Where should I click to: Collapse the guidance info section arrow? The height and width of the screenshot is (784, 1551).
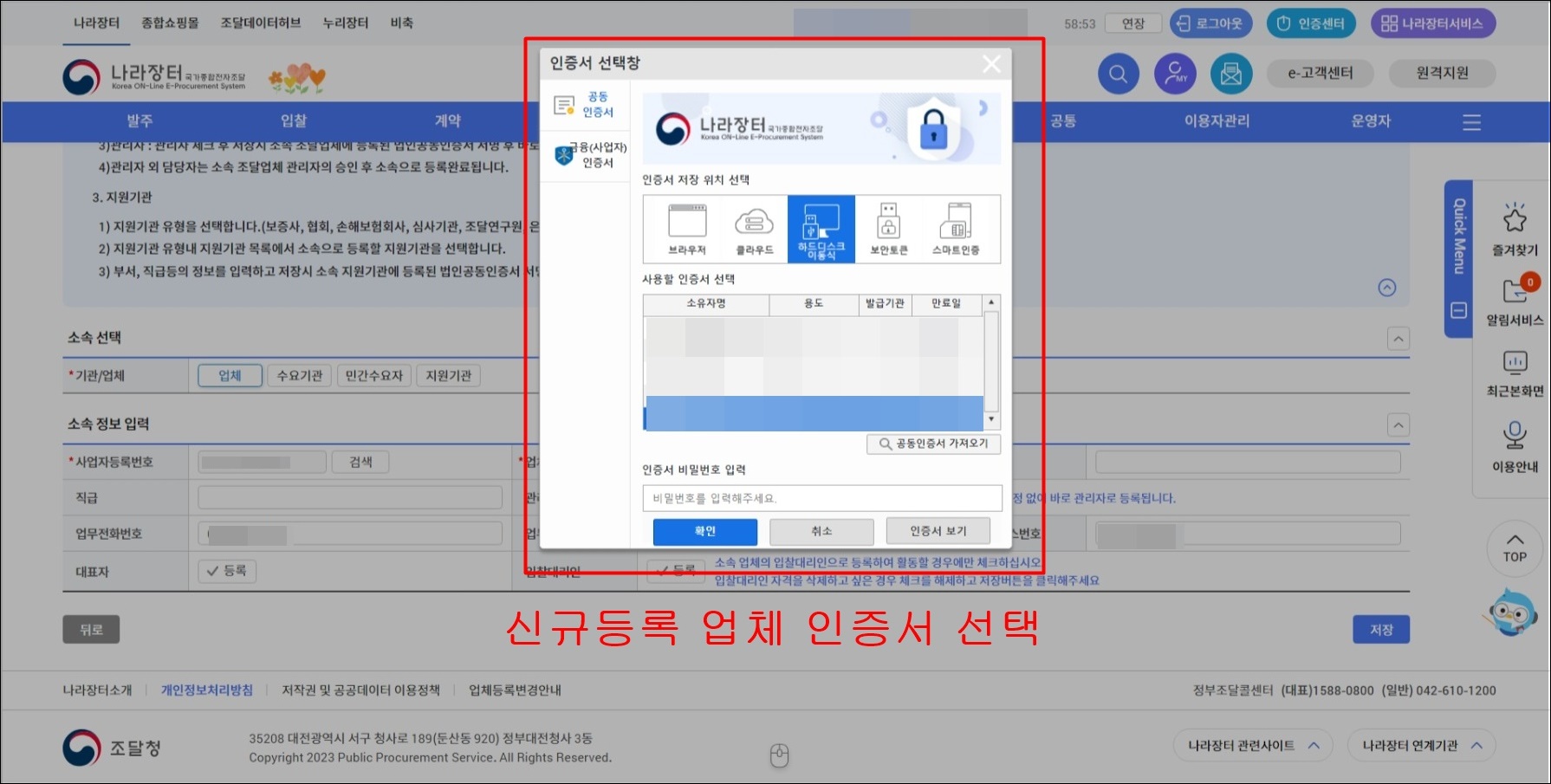pos(1387,288)
